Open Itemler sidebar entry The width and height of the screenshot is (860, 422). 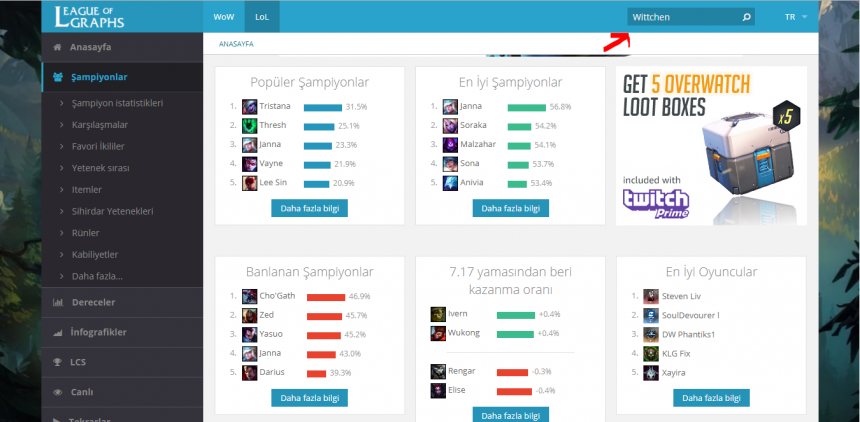pos(87,190)
